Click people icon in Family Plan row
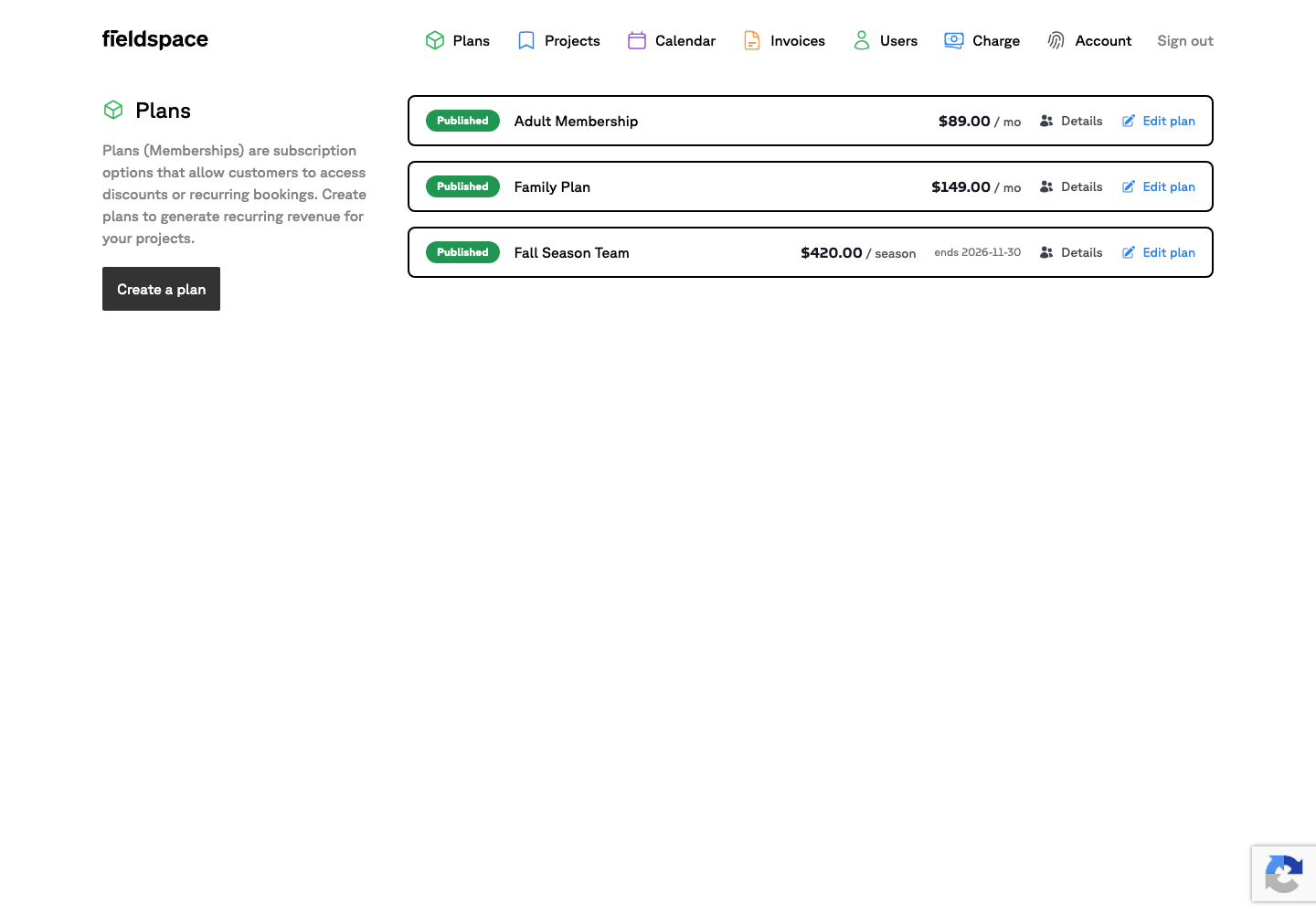This screenshot has height=914, width=1316. [x=1046, y=186]
